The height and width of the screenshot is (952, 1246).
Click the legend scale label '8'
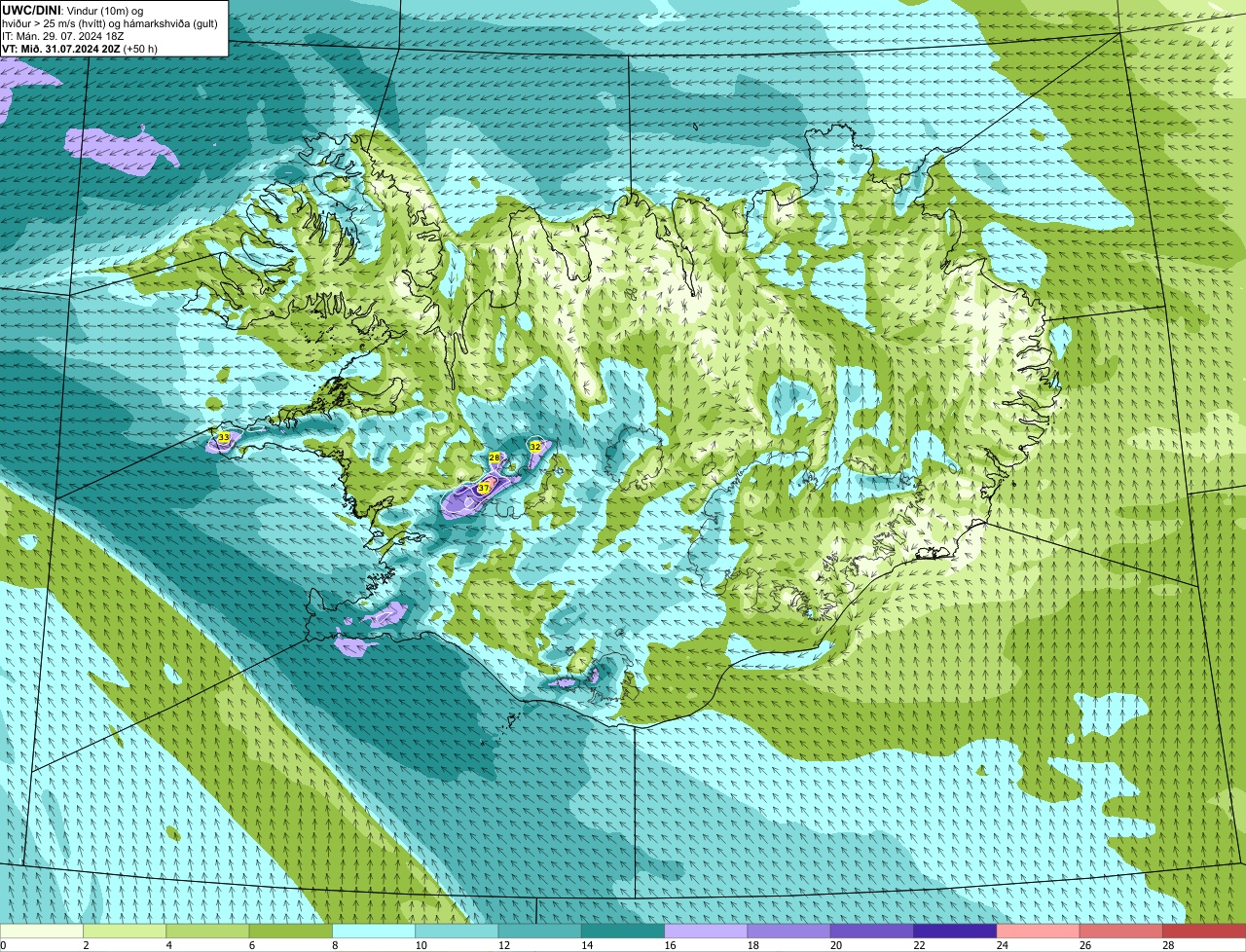point(334,945)
